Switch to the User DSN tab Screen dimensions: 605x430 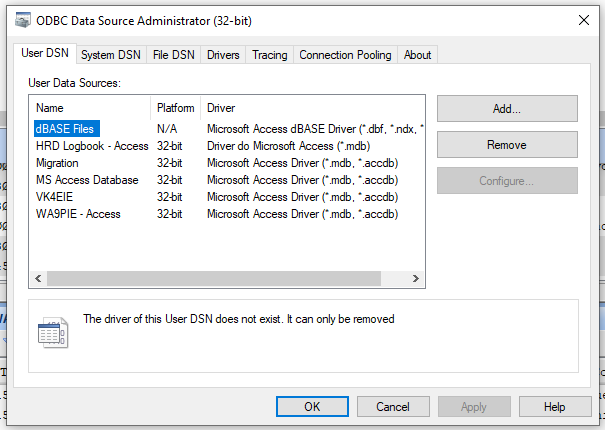[45, 53]
